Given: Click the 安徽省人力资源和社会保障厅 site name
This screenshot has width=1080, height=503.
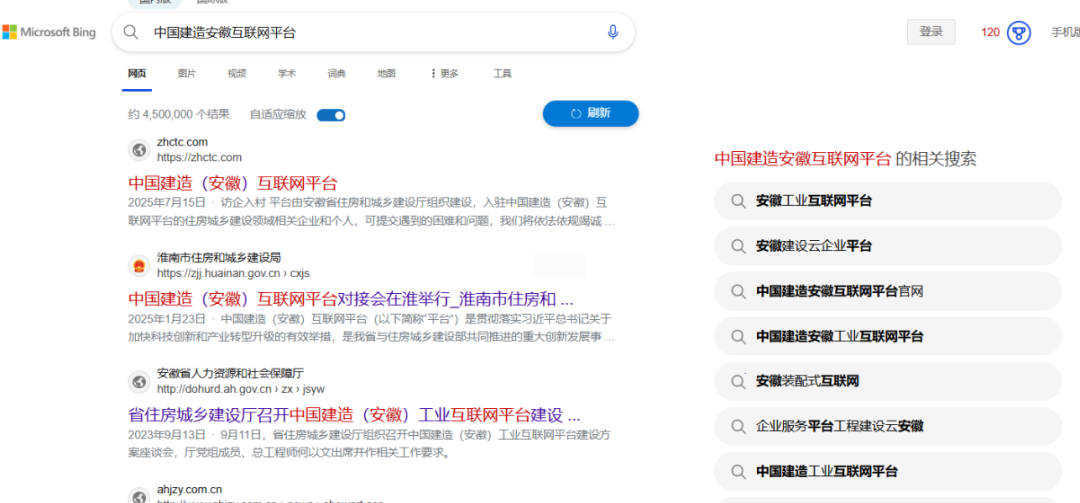Looking at the screenshot, I should click(230, 373).
